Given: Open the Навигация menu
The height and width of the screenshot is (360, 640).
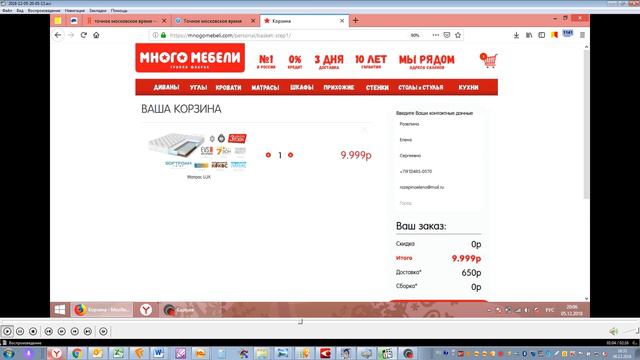Looking at the screenshot, I should coord(75,11).
